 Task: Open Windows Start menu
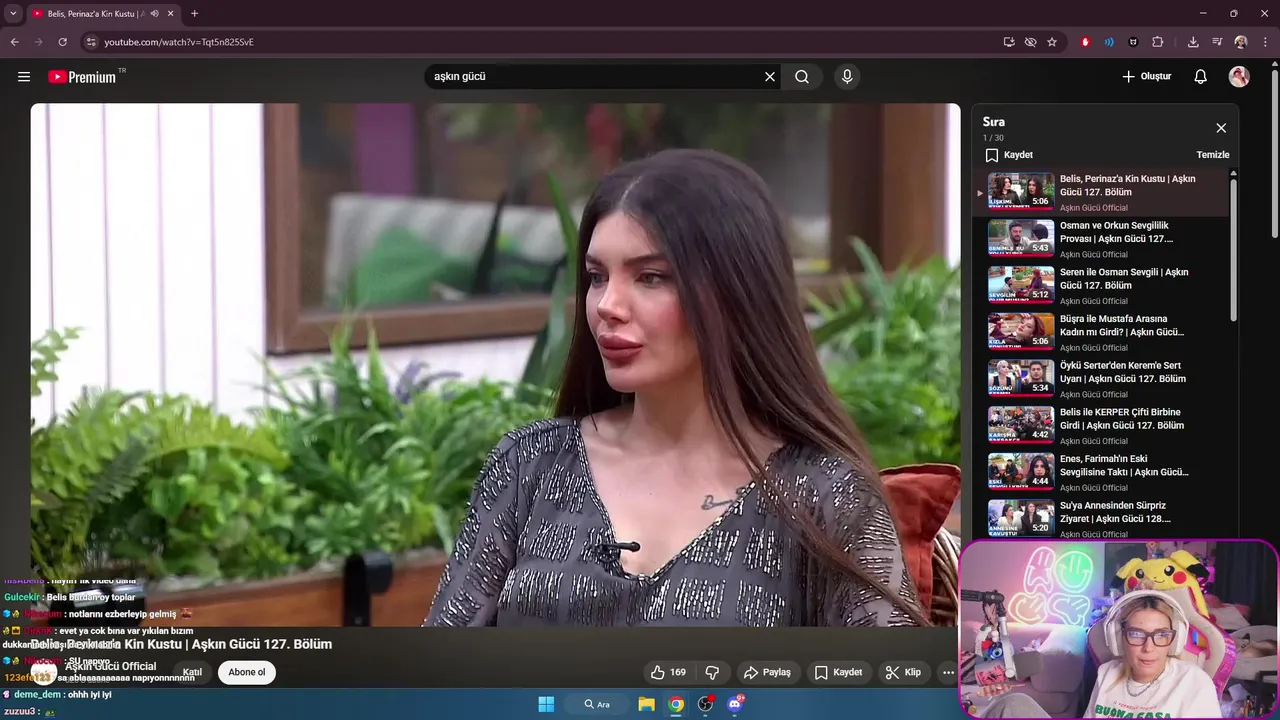pyautogui.click(x=546, y=704)
